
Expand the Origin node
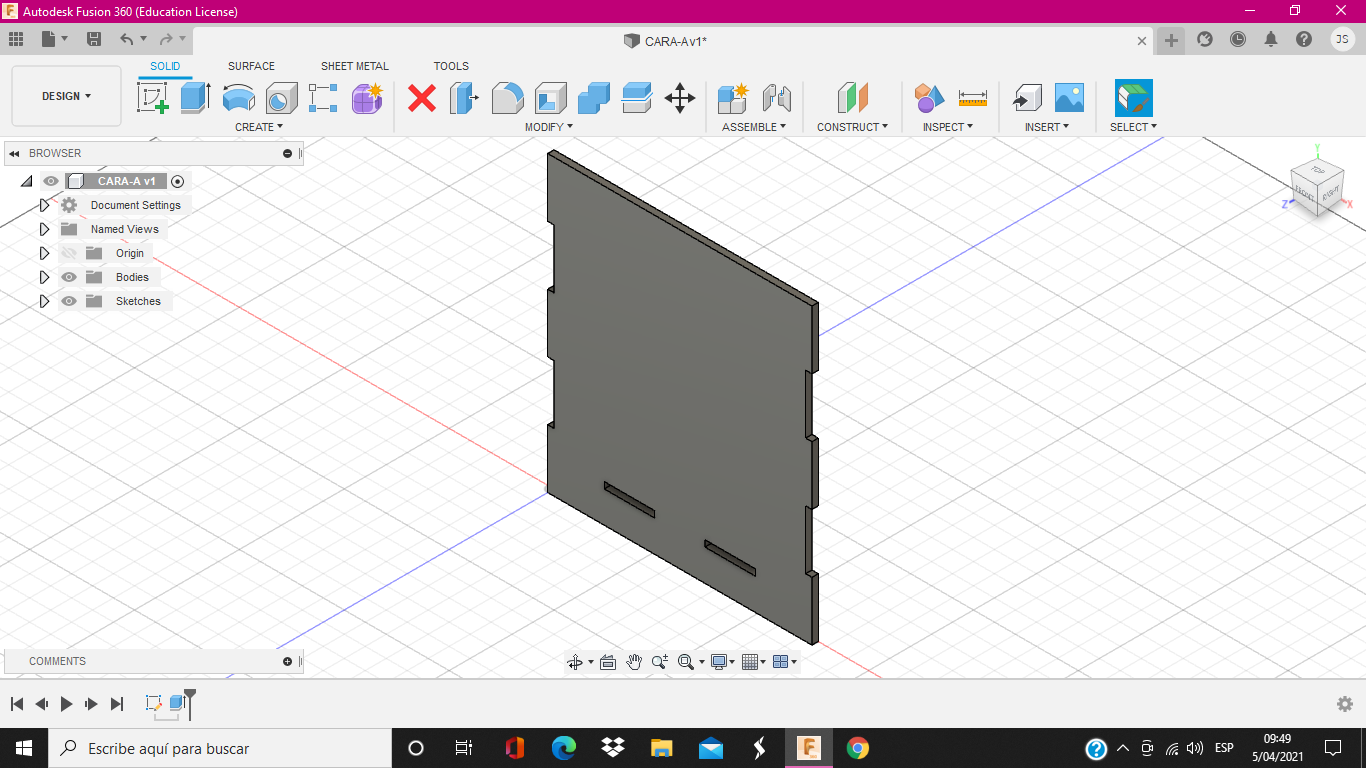tap(44, 253)
